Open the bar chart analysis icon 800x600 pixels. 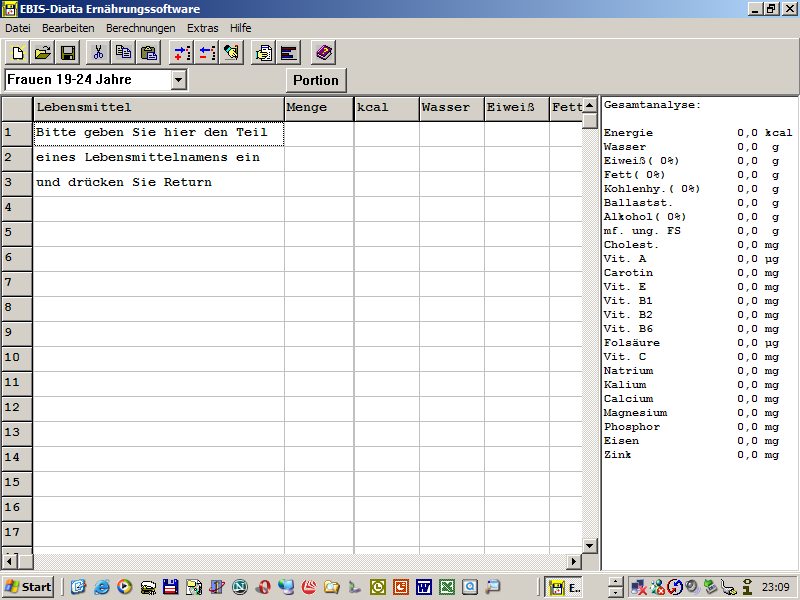click(289, 53)
